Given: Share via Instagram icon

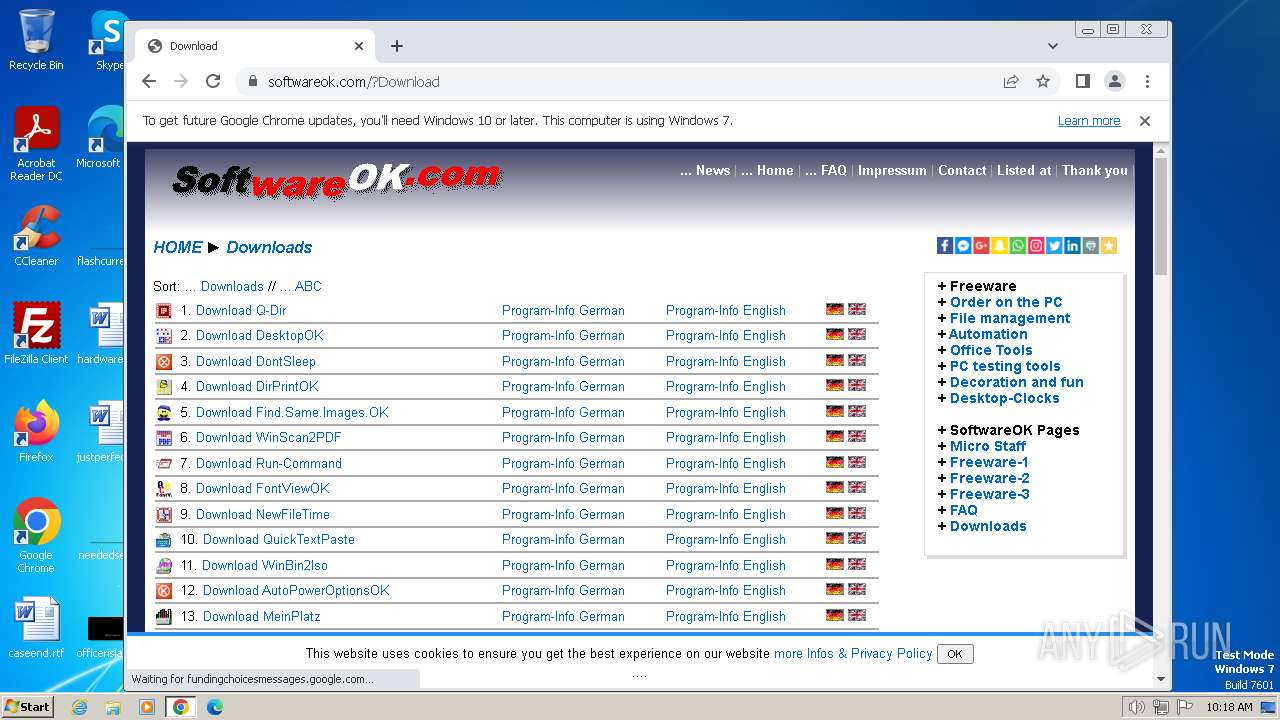Looking at the screenshot, I should 1036,246.
